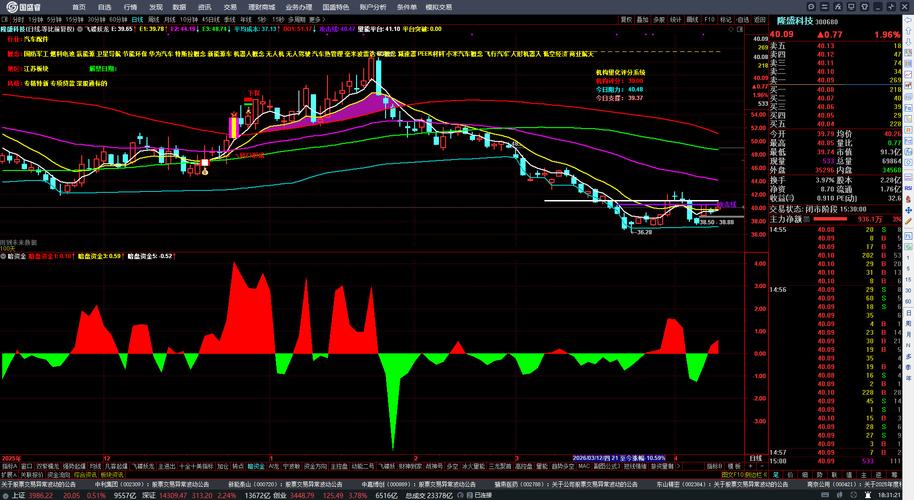Click the round info icon beside stock name
Screen dimensions: 914x500
[79, 29]
